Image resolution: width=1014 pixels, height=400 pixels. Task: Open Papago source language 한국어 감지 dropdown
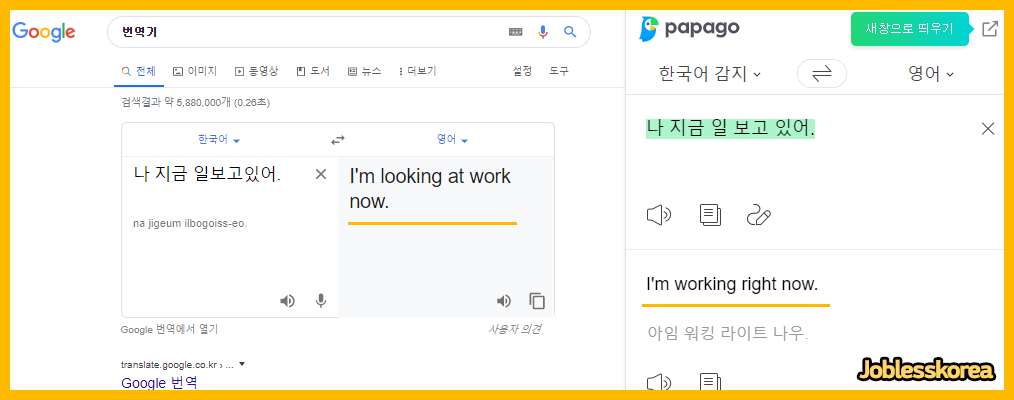[709, 74]
